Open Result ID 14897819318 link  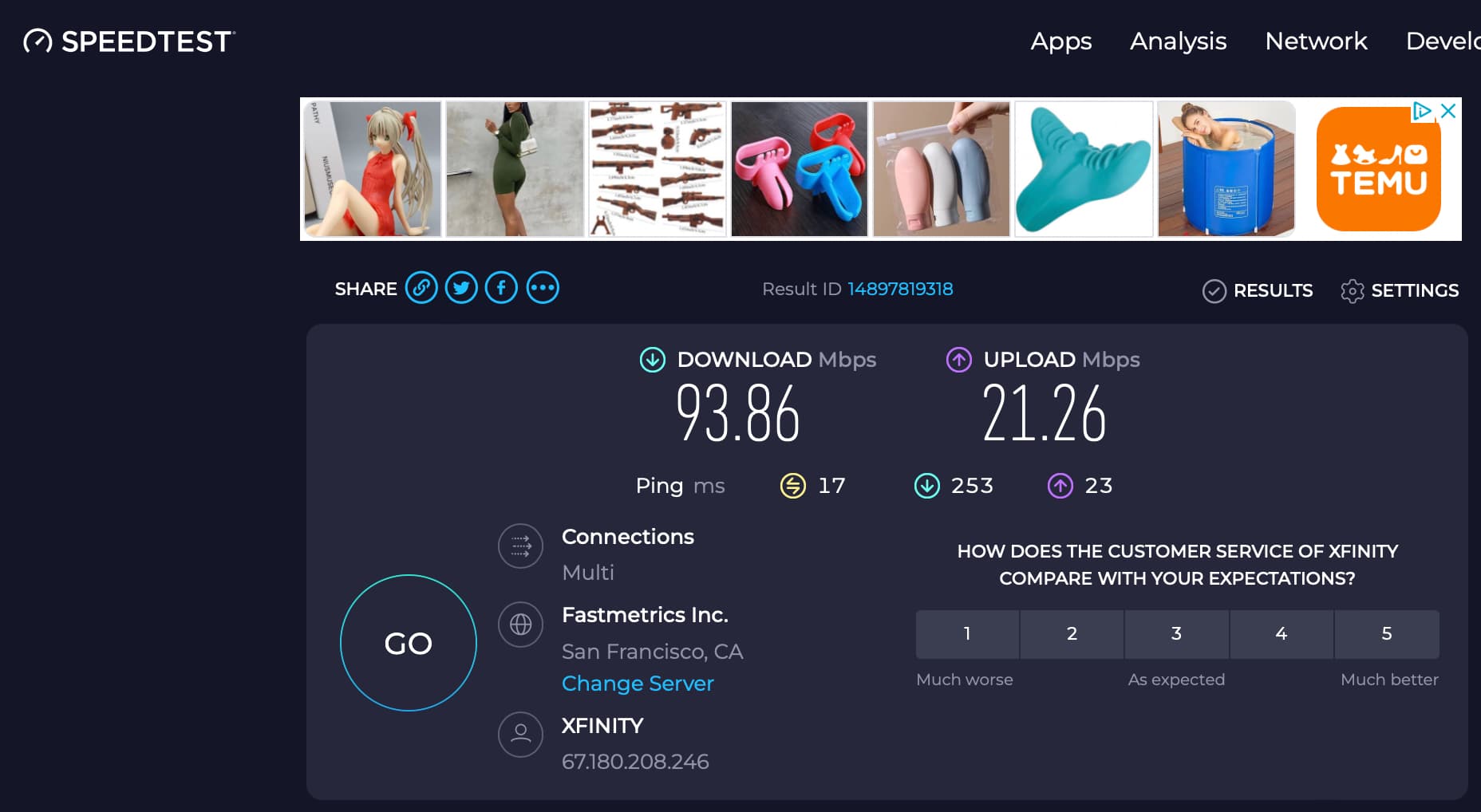point(899,289)
